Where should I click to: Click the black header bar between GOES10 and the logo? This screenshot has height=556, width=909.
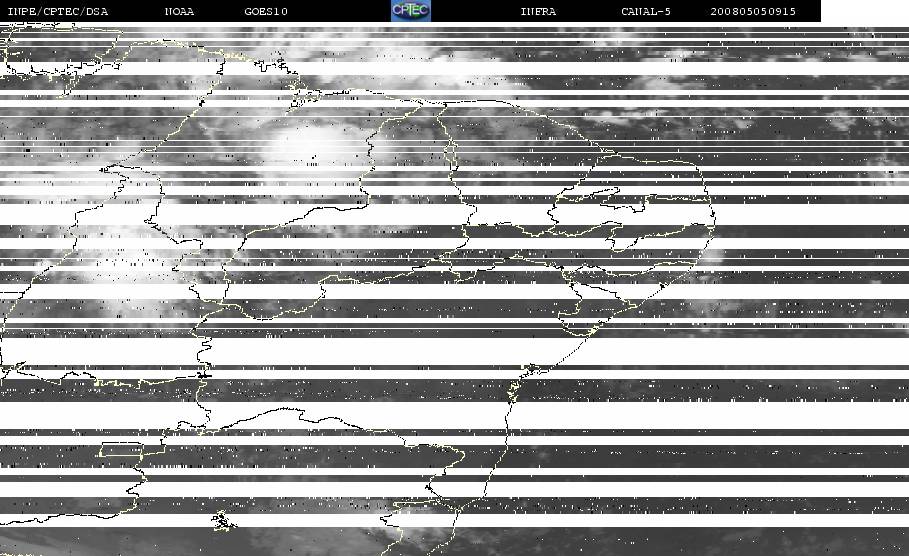[x=339, y=11]
